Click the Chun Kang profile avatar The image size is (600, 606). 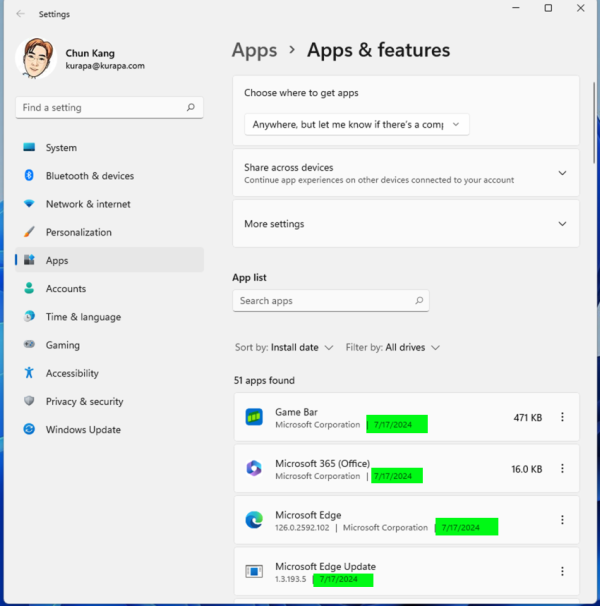pyautogui.click(x=36, y=58)
